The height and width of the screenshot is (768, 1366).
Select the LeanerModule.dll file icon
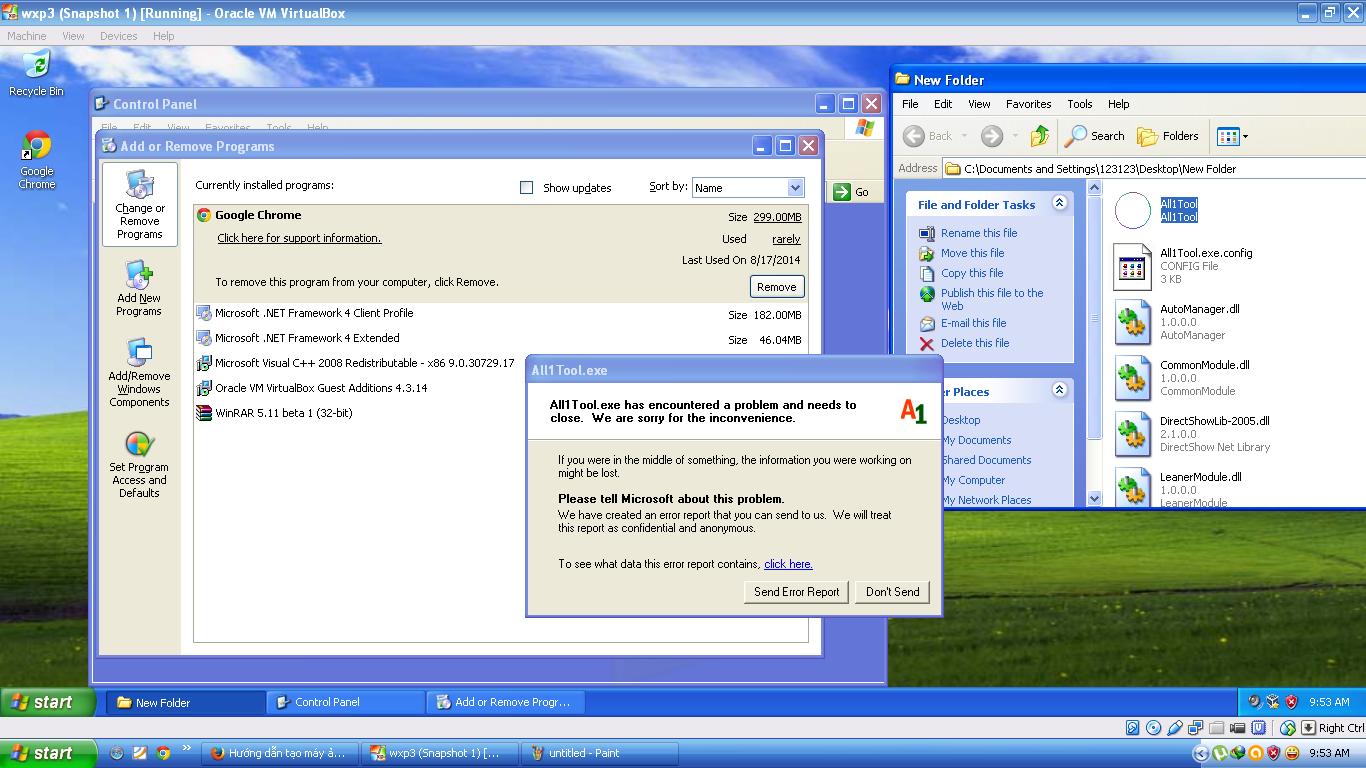(x=1133, y=488)
